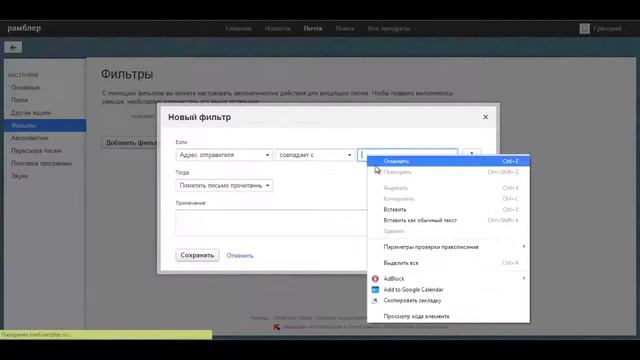This screenshot has width=640, height=360.
Task: Click the user avatar icon
Action: click(x=584, y=29)
